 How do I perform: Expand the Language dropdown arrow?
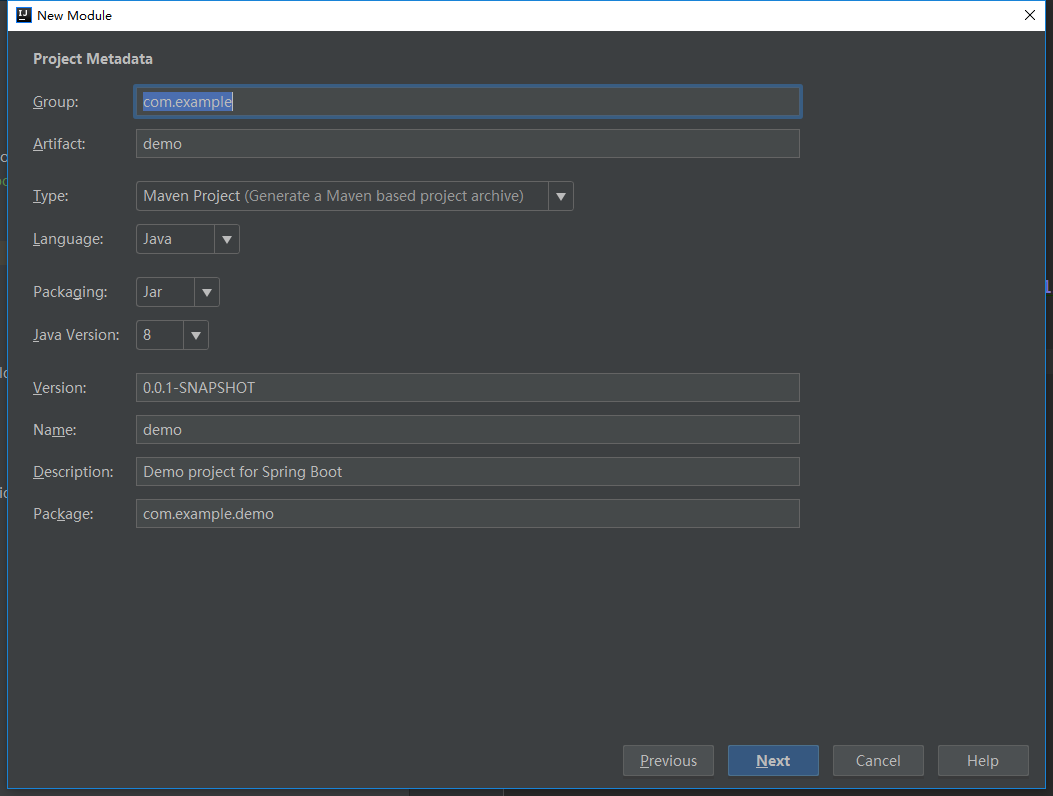227,239
